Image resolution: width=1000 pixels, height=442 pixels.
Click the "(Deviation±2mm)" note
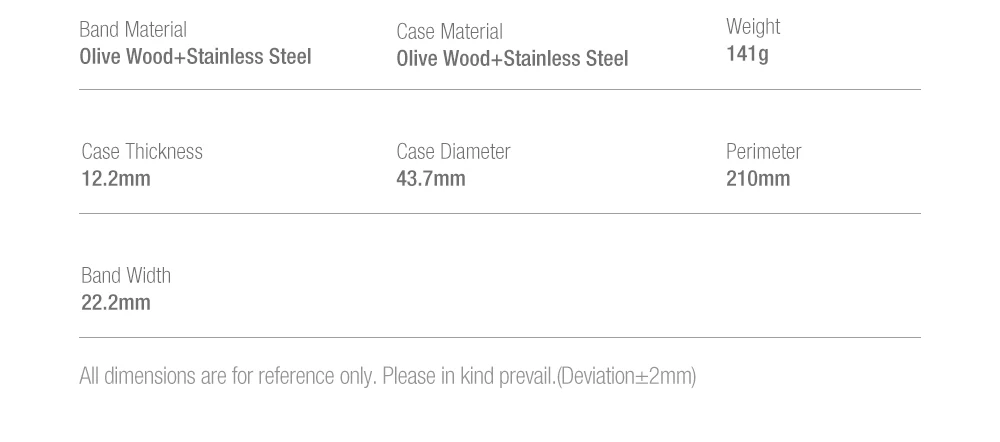pyautogui.click(x=626, y=377)
